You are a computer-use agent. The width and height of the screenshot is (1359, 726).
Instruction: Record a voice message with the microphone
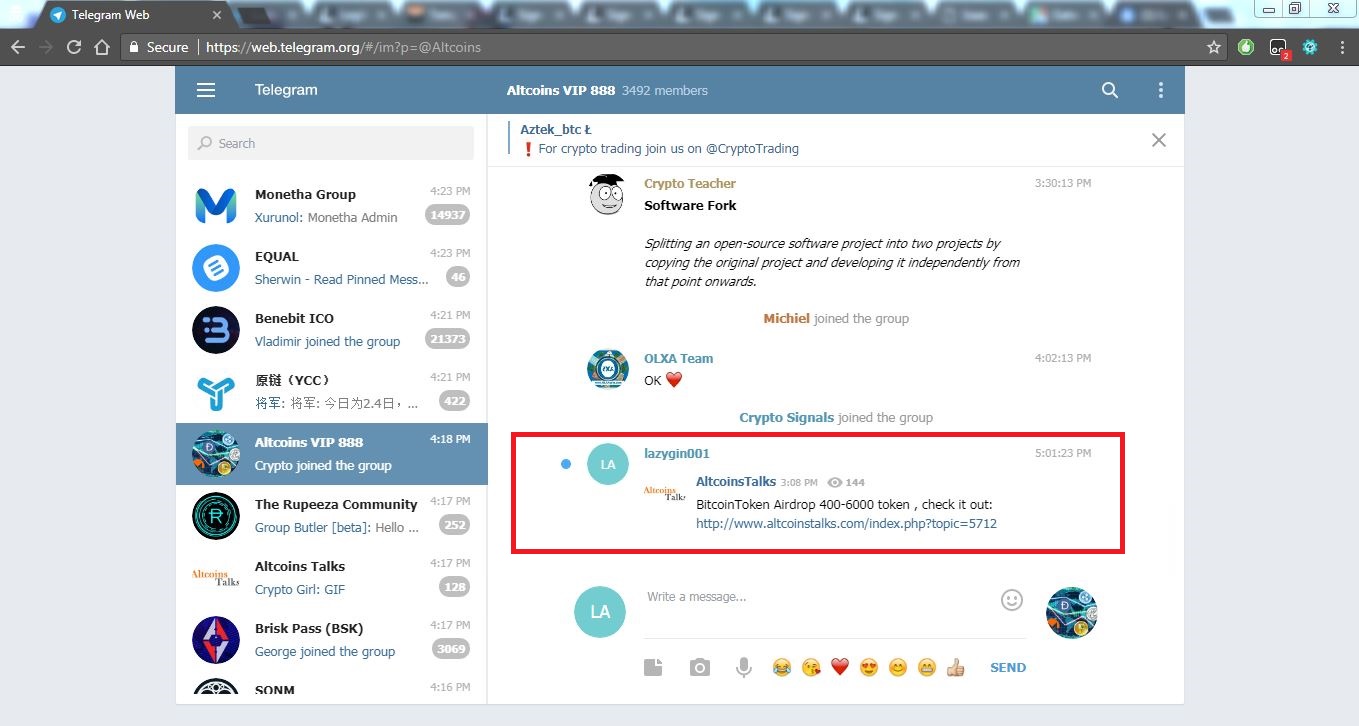pos(744,667)
